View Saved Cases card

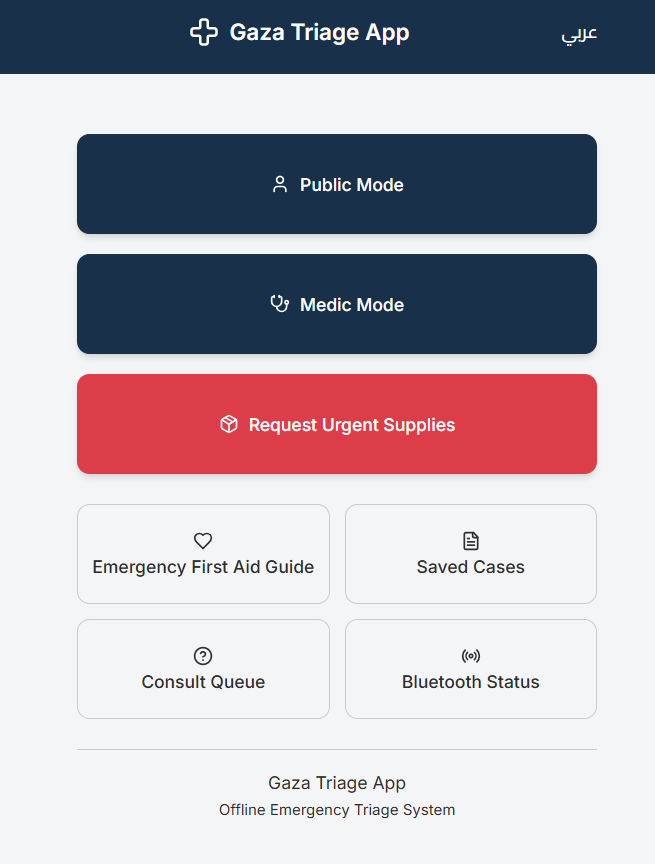point(471,554)
